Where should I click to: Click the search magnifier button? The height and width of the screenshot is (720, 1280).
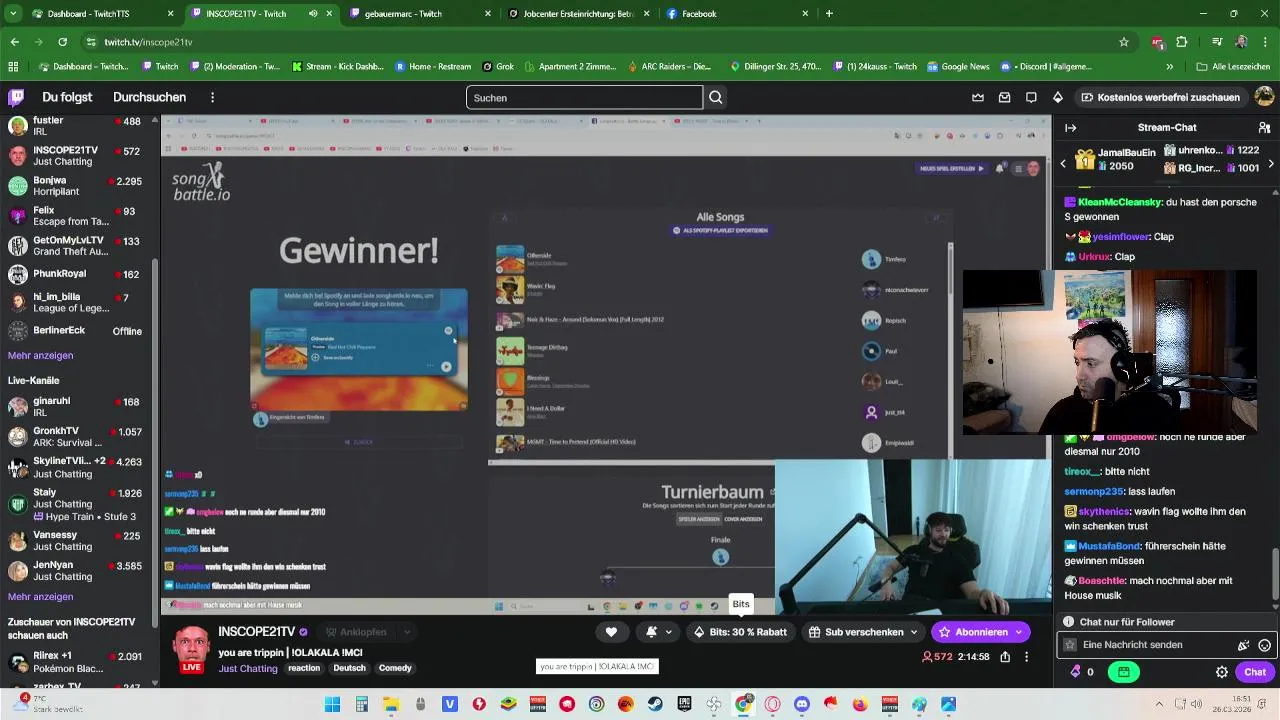pos(716,97)
